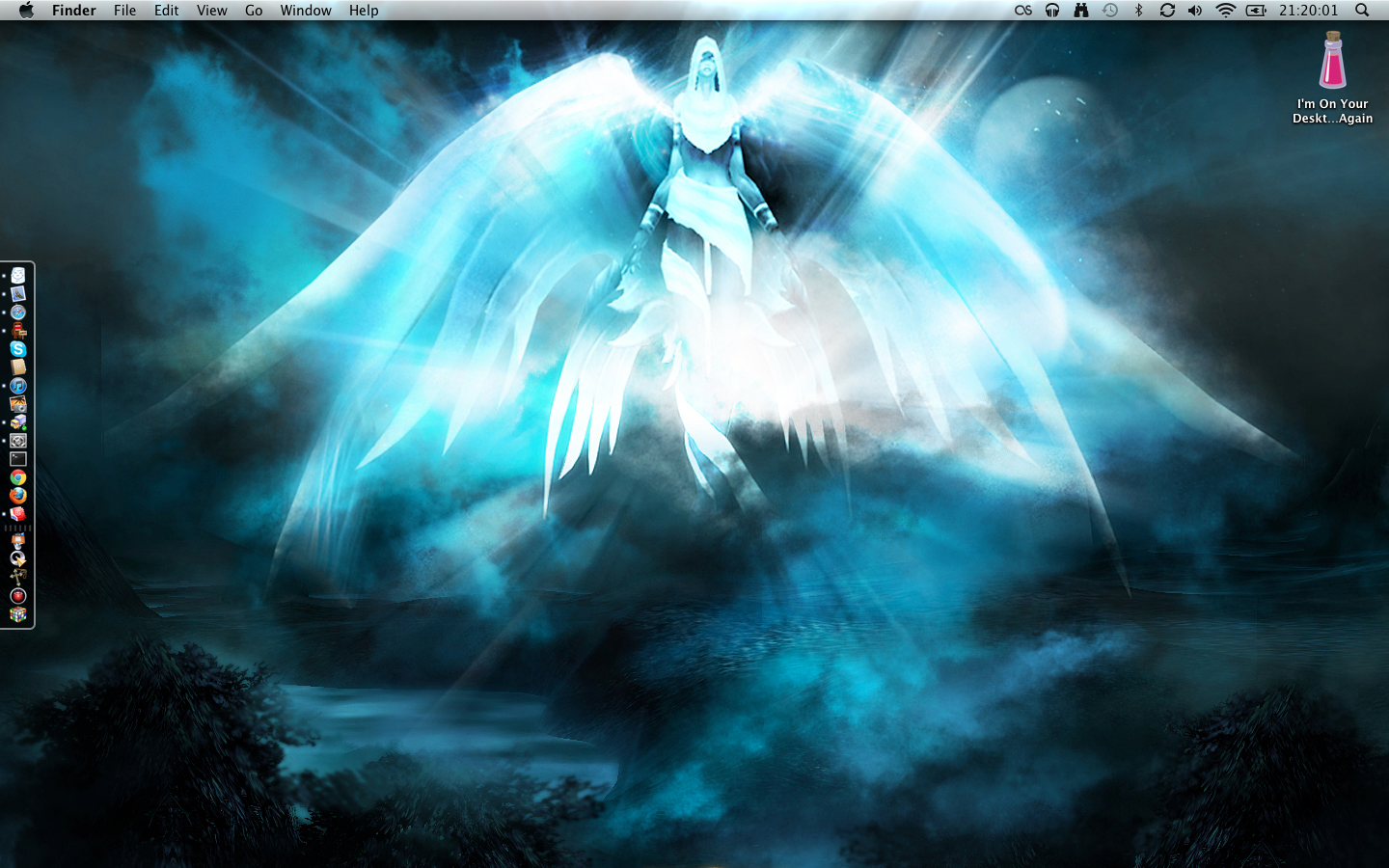Open iPhoto from the dock
This screenshot has width=1389, height=868.
pyautogui.click(x=18, y=404)
